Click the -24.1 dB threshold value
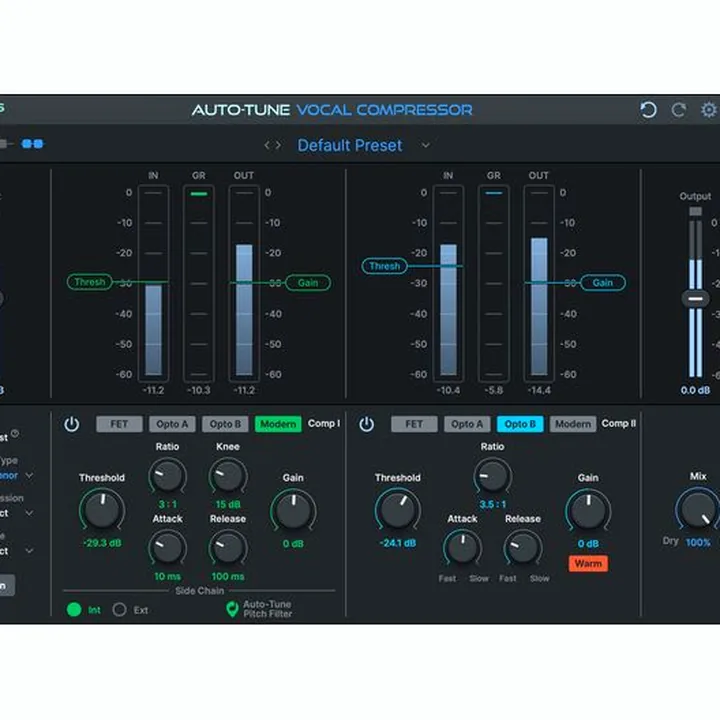The image size is (720, 720). click(398, 543)
